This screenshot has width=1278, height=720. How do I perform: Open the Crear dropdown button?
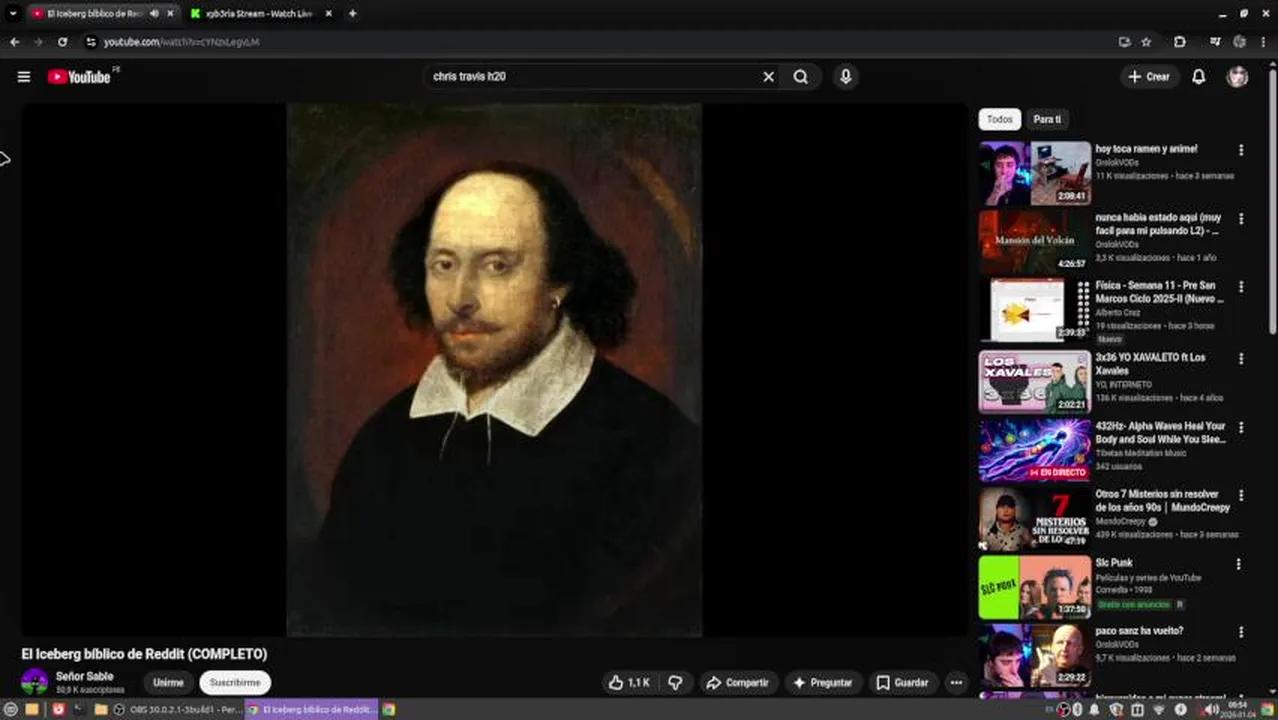pos(1149,77)
